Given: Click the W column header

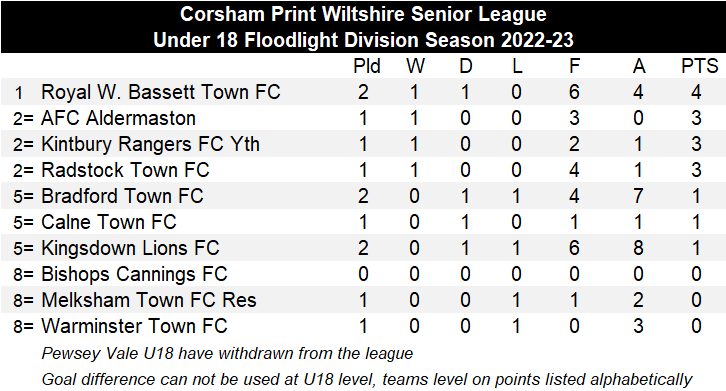Looking at the screenshot, I should coord(415,66).
